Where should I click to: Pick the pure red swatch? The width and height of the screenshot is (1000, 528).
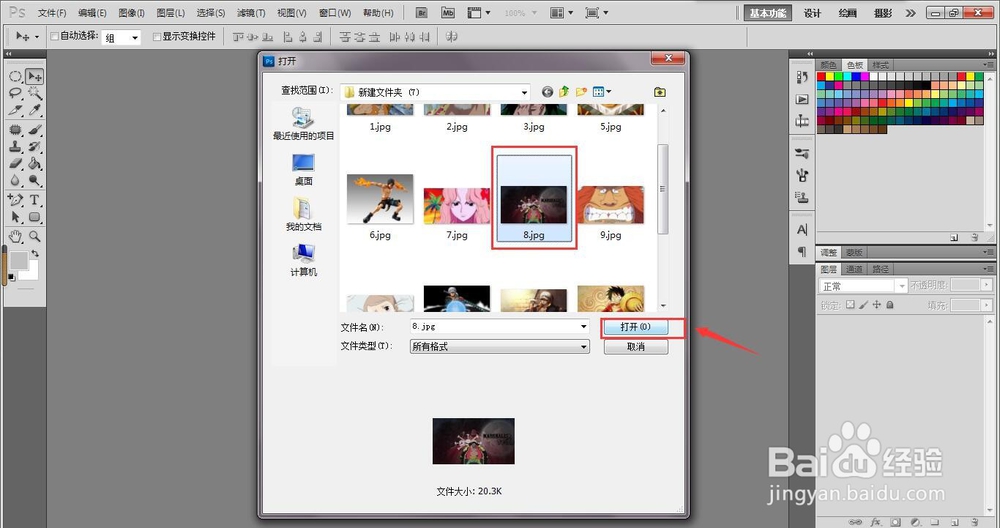821,77
